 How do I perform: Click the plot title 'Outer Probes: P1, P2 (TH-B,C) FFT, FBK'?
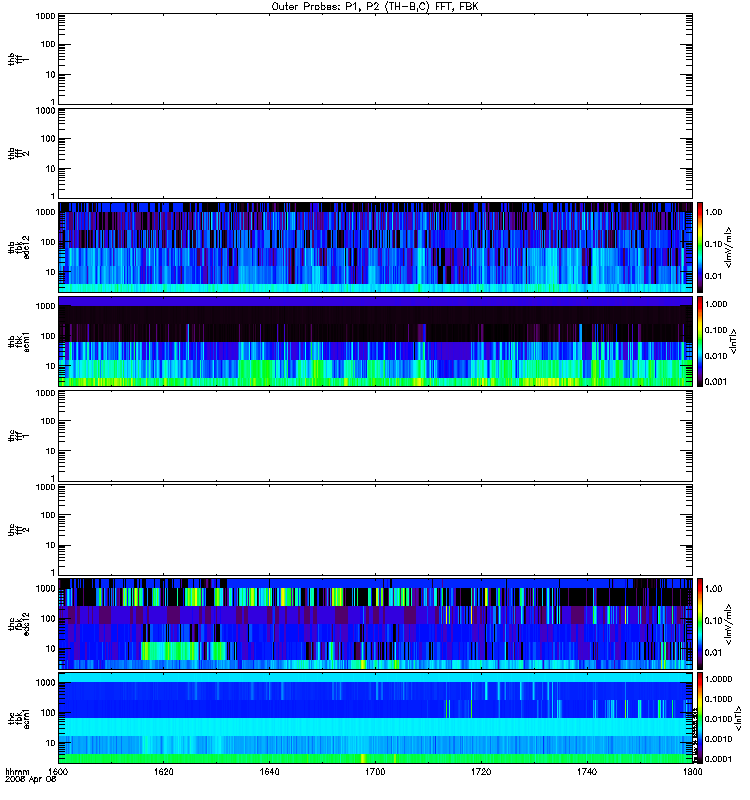[375, 7]
